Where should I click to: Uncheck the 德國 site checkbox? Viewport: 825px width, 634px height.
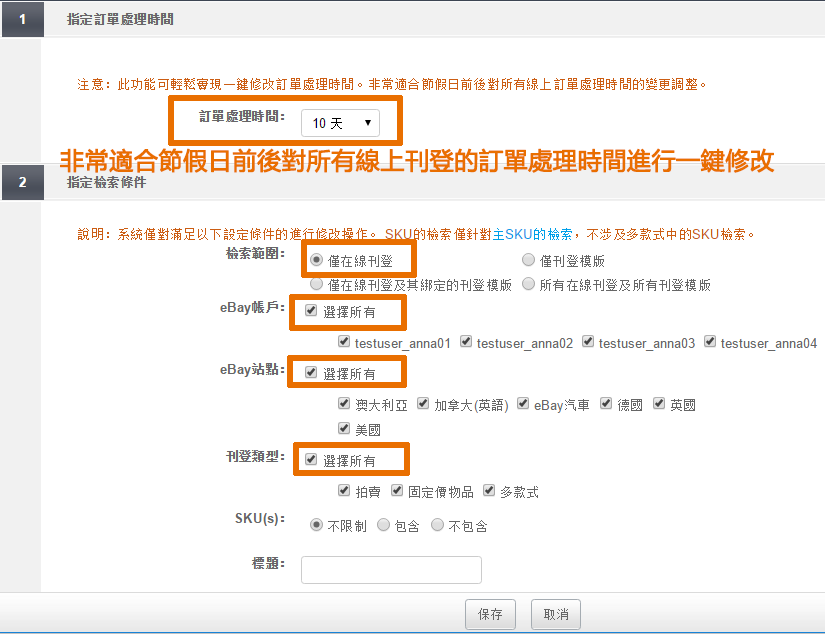pos(606,404)
